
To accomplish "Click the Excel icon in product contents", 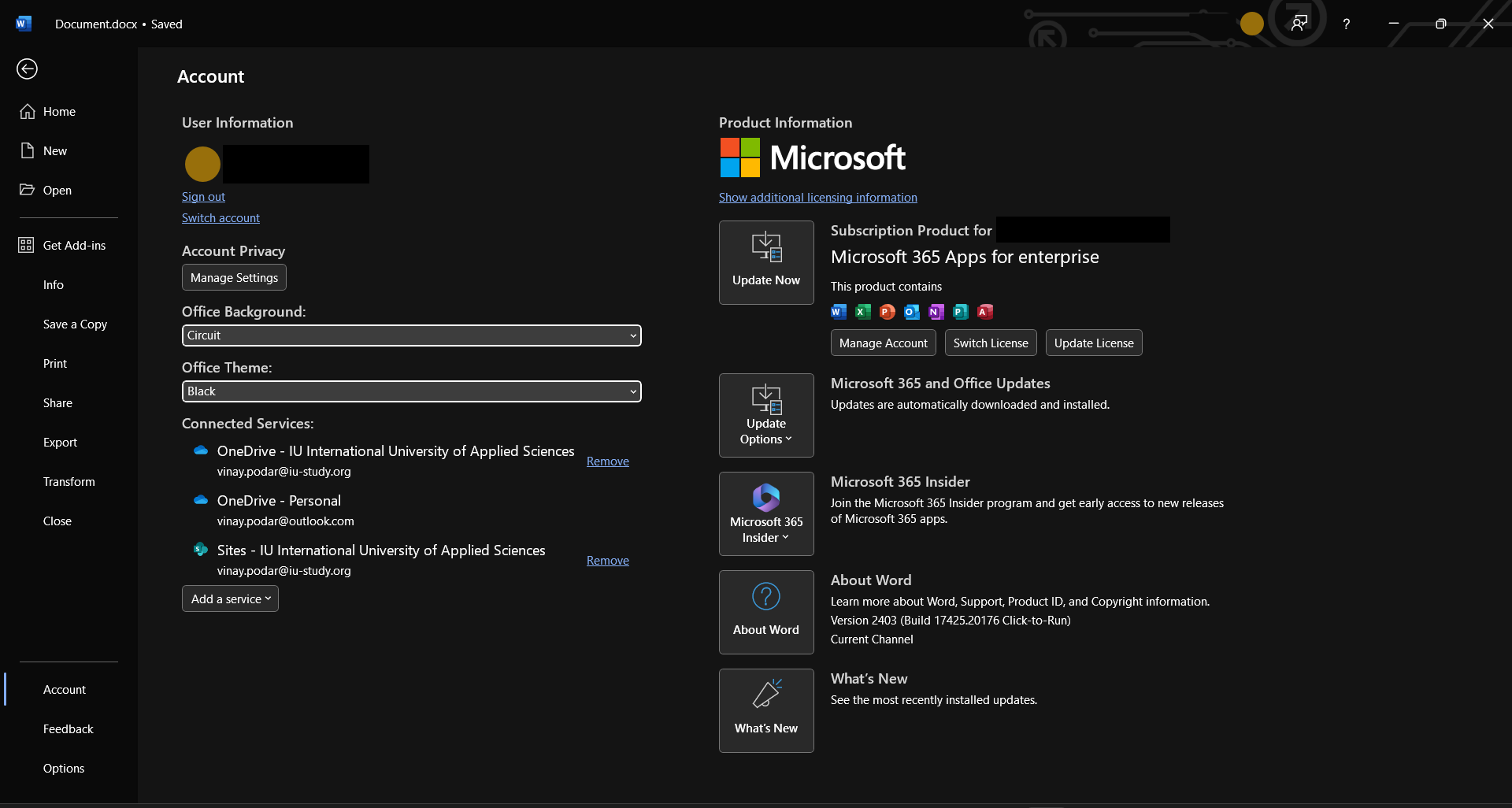I will click(x=862, y=312).
